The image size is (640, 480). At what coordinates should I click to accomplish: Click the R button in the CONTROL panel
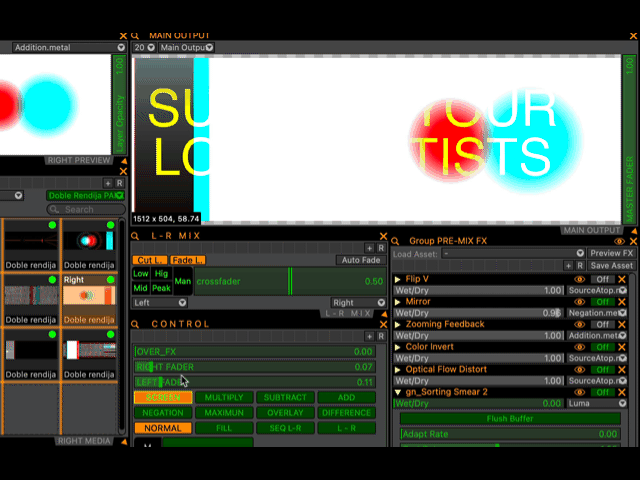[x=381, y=336]
